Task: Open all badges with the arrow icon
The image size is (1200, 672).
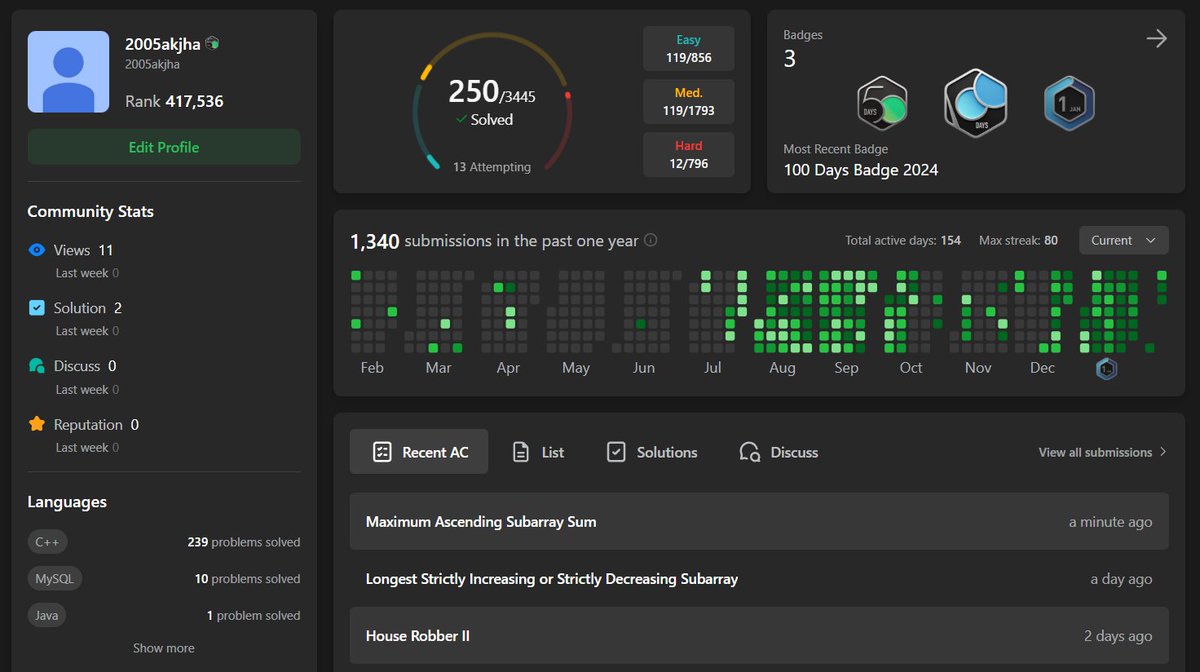Action: tap(1156, 39)
